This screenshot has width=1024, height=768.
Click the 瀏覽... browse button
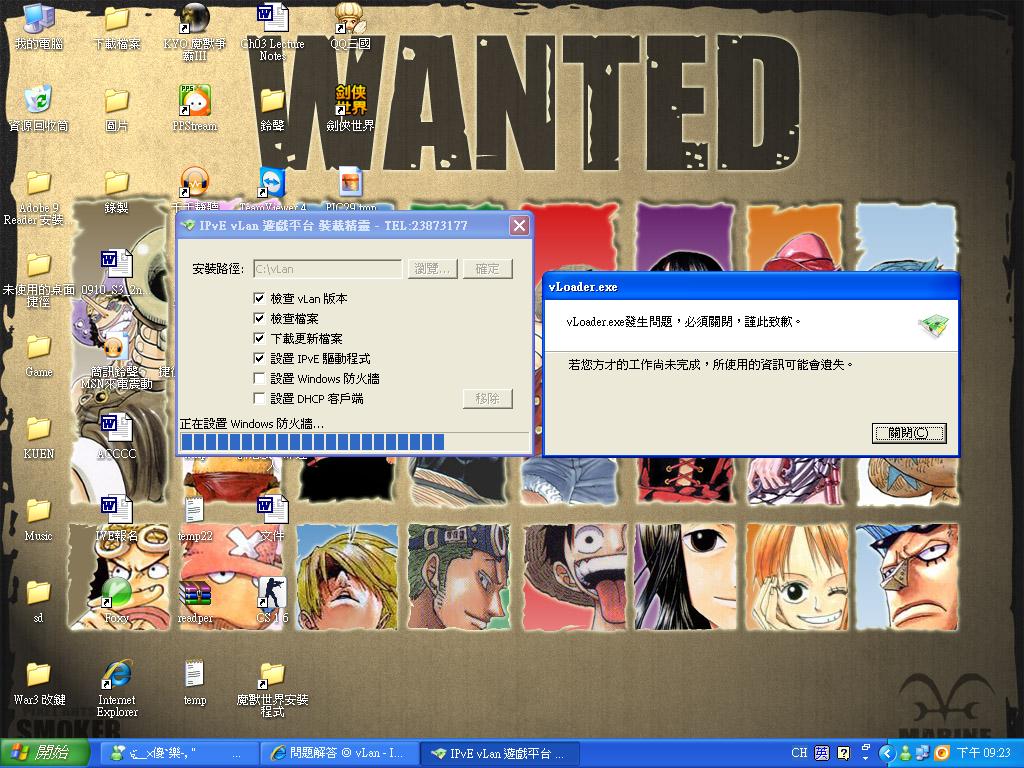click(x=432, y=268)
